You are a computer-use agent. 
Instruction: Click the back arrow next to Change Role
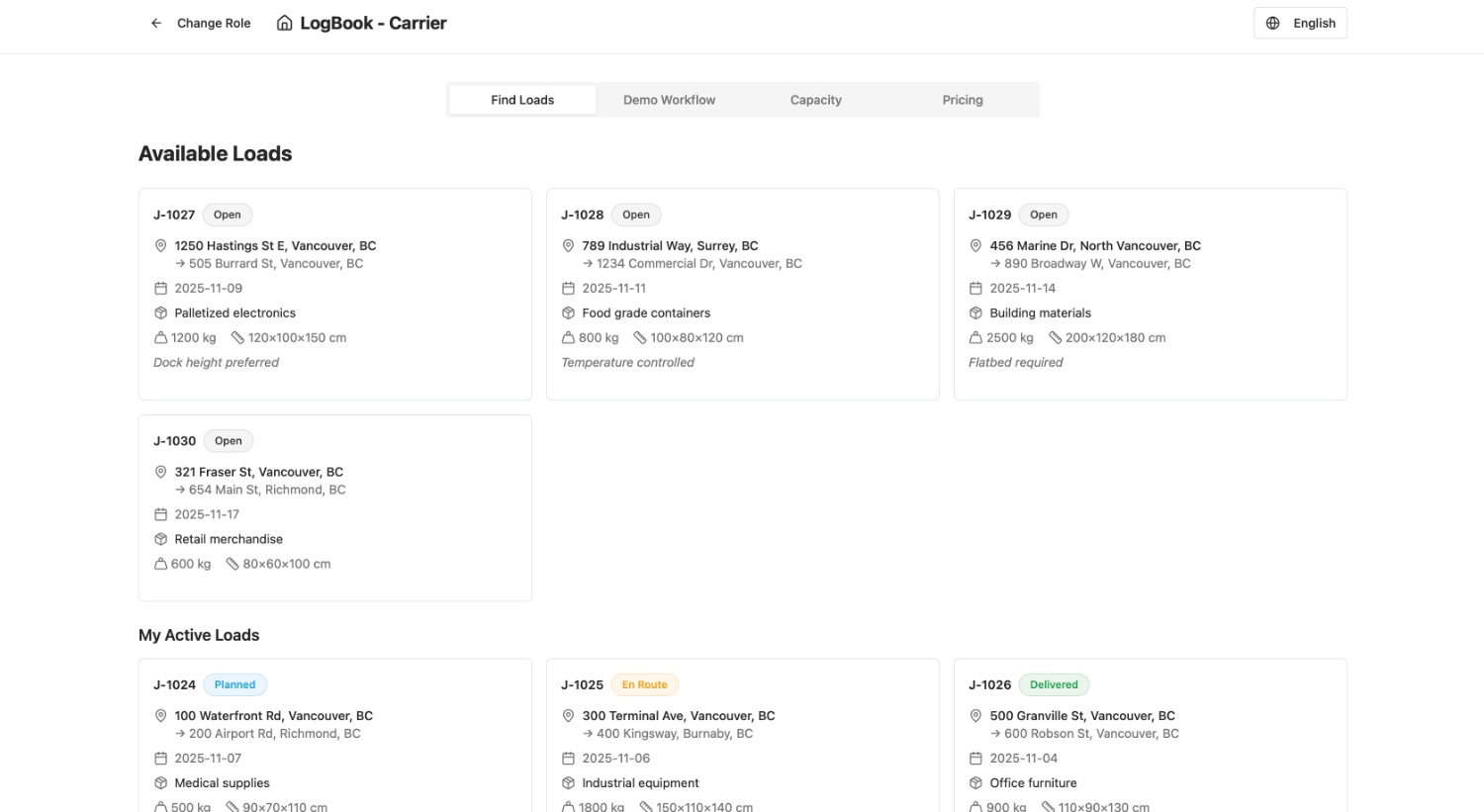pos(156,23)
